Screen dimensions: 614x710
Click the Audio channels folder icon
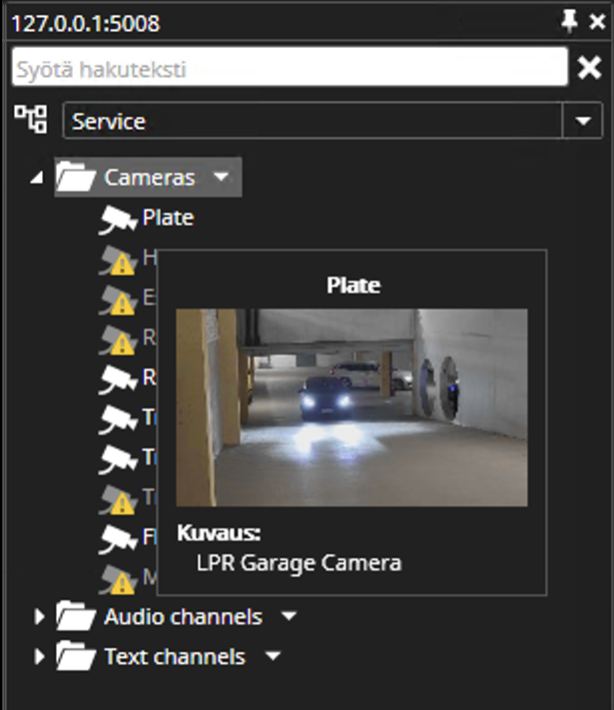click(x=76, y=616)
